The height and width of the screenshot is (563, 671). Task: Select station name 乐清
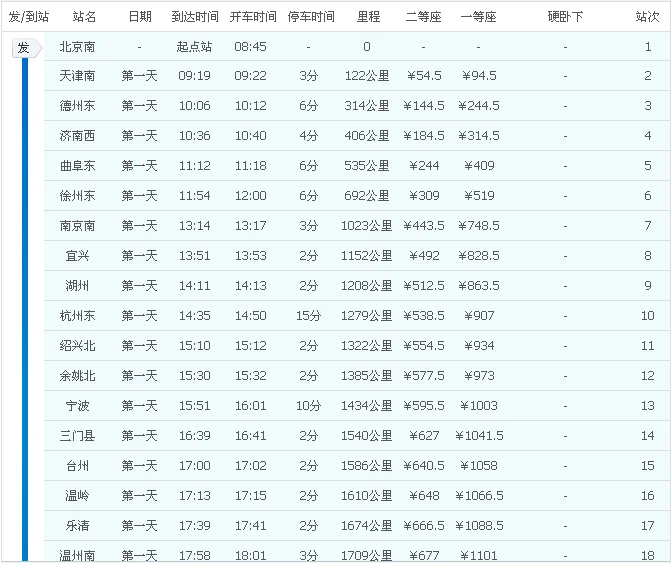pos(77,526)
